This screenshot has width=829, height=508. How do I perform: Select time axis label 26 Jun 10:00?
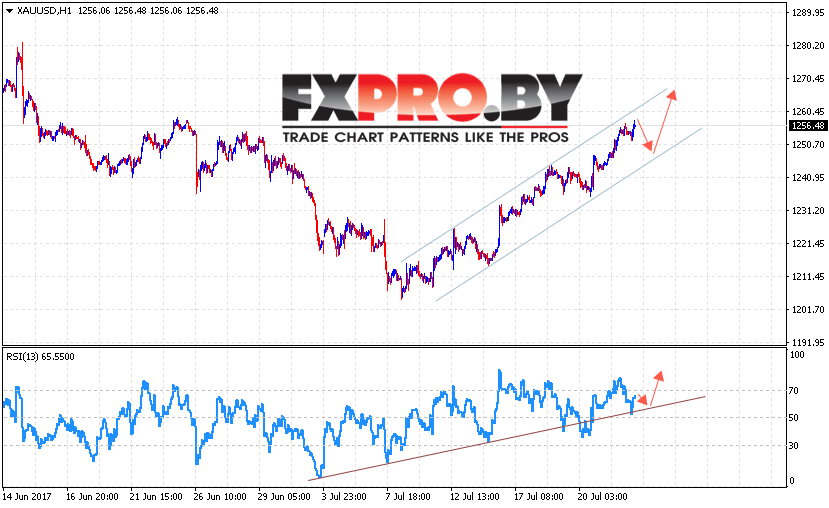pyautogui.click(x=220, y=497)
